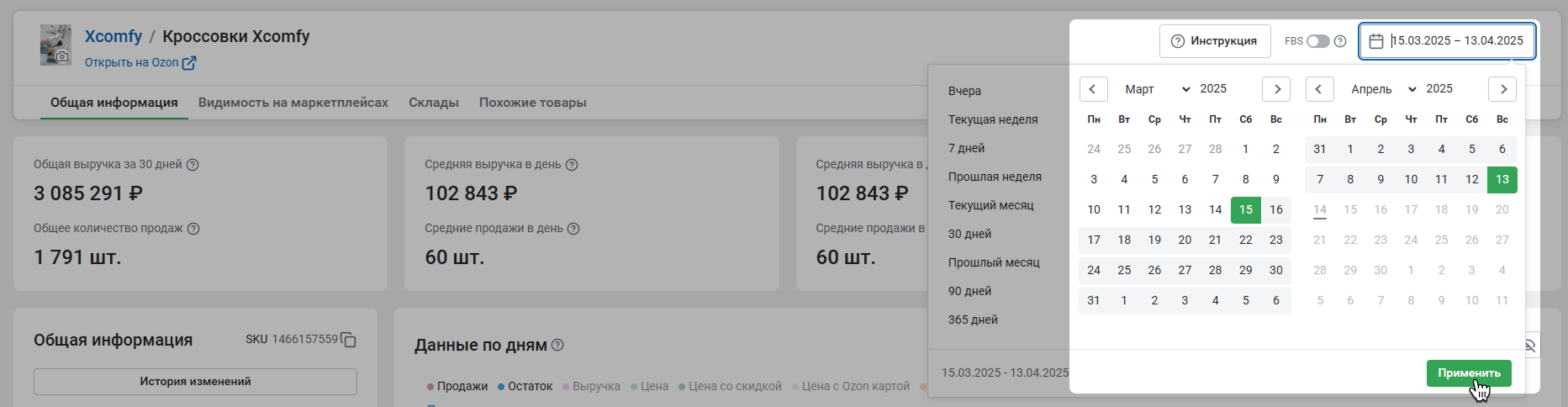Image resolution: width=1568 pixels, height=407 pixels.
Task: Toggle the Остаток series in the chart legend
Action: click(525, 387)
